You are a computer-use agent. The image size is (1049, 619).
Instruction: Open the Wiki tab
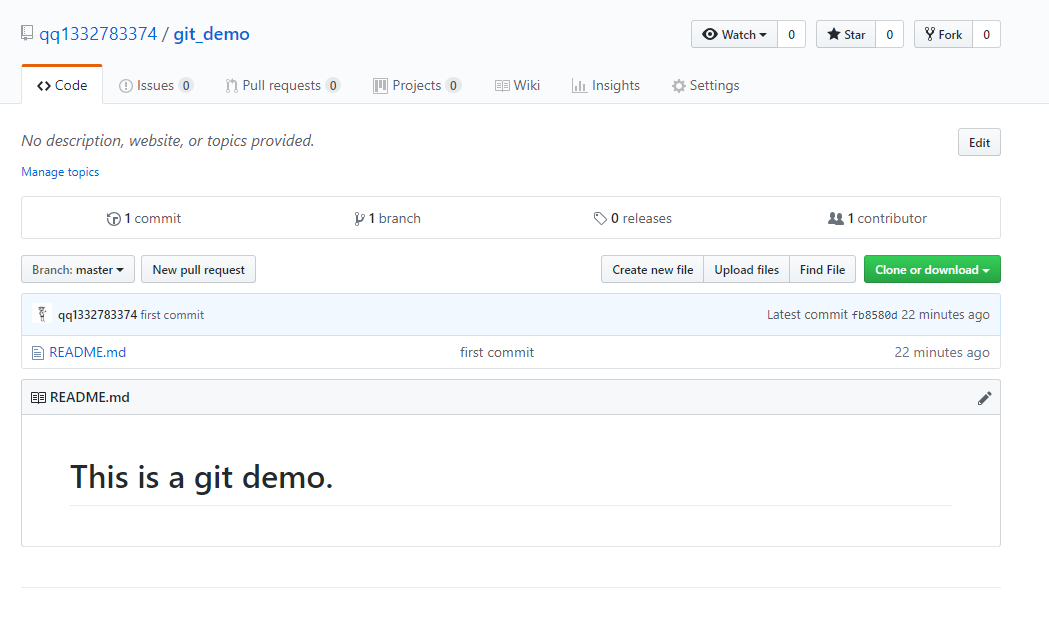(x=517, y=86)
